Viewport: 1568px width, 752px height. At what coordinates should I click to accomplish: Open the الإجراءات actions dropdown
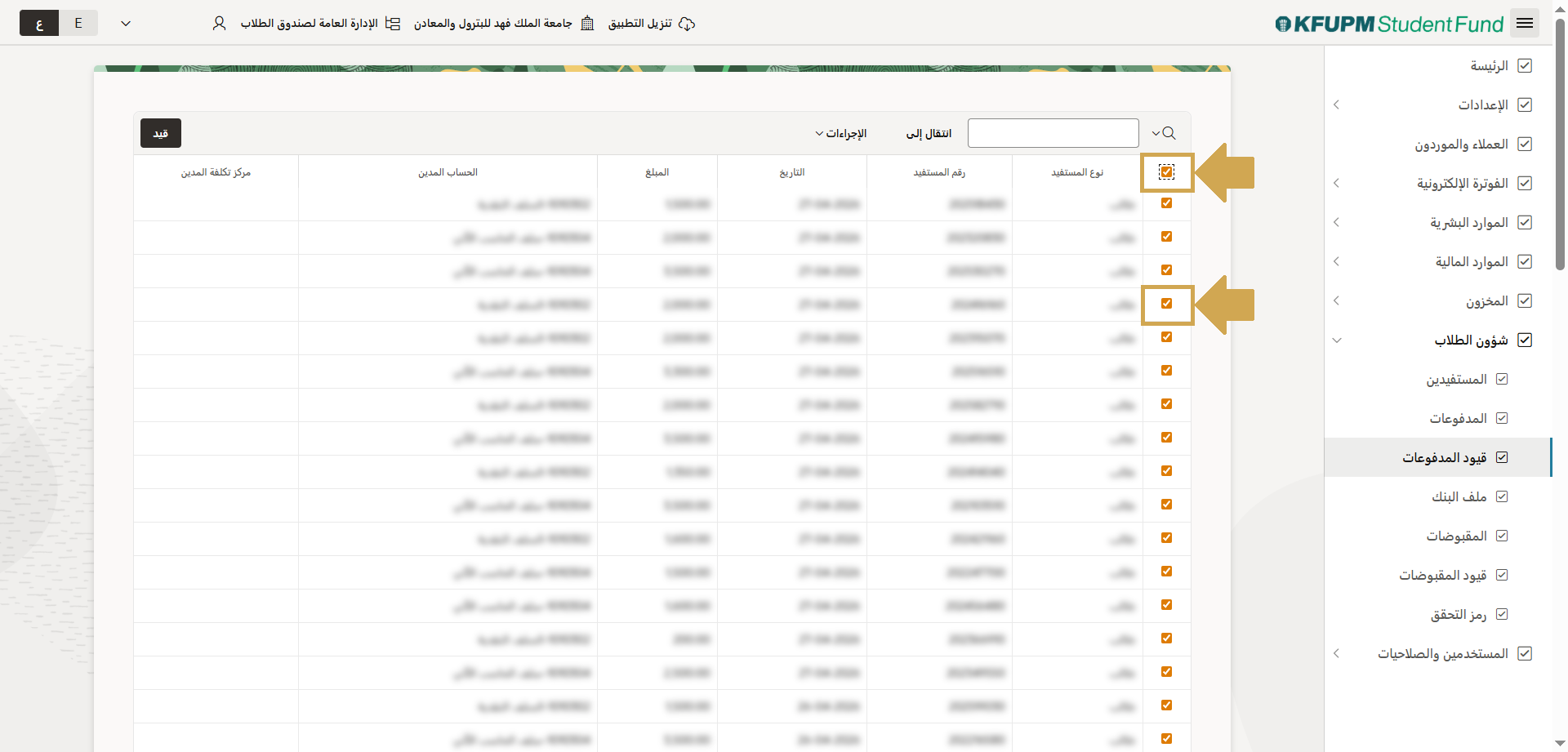pos(840,133)
